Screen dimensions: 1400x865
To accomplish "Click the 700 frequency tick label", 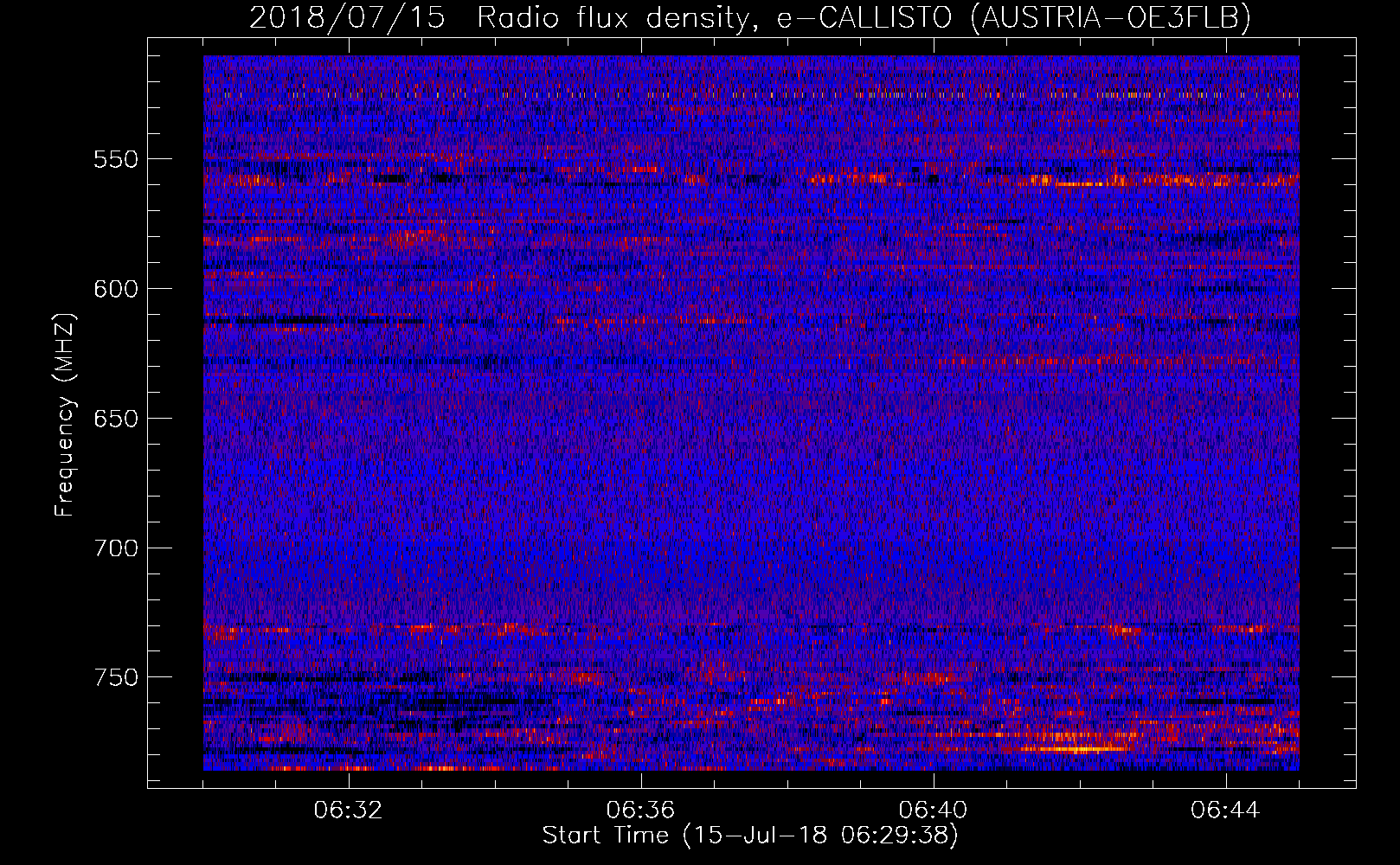I will (116, 548).
